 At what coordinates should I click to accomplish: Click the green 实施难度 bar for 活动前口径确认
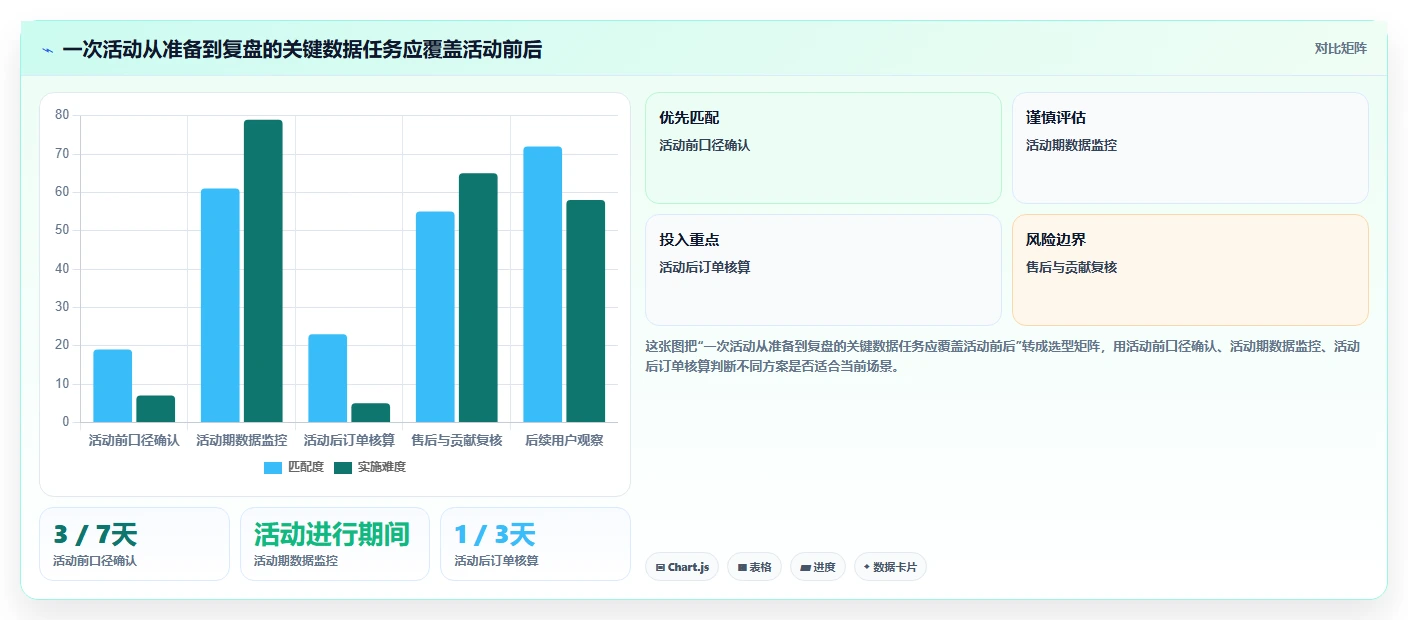tap(156, 409)
